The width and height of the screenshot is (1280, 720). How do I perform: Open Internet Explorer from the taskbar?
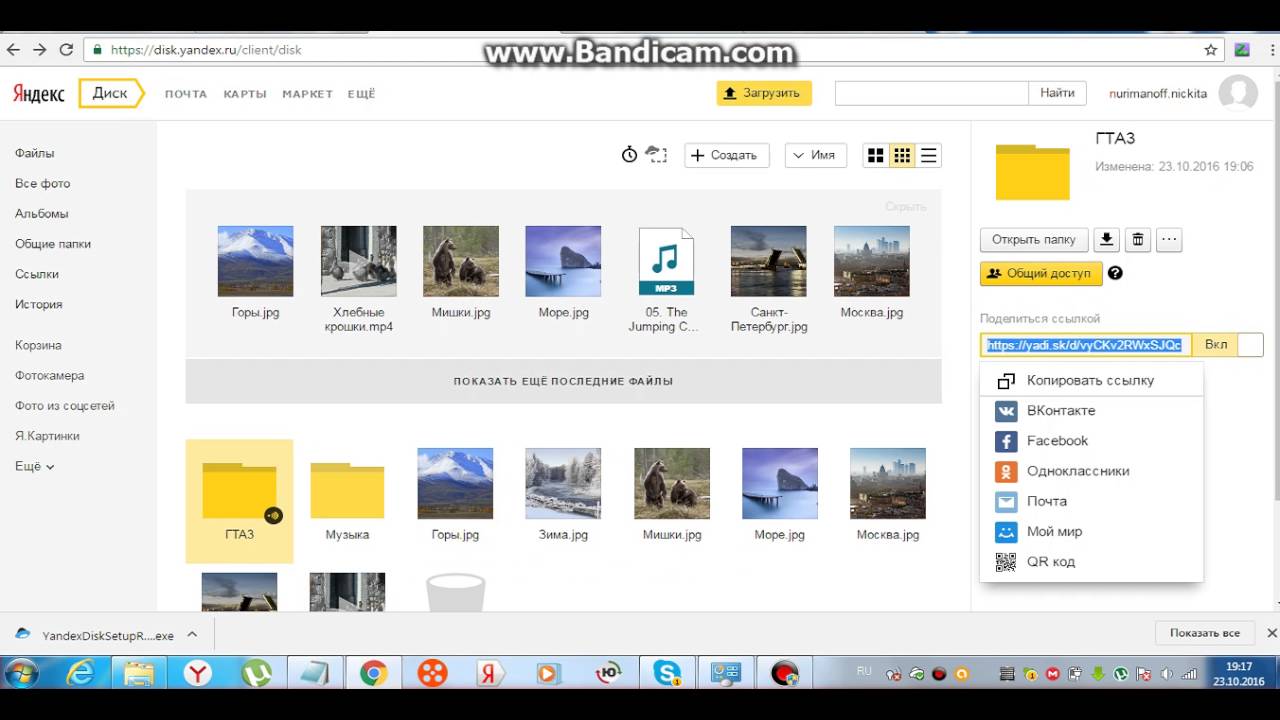tap(80, 673)
